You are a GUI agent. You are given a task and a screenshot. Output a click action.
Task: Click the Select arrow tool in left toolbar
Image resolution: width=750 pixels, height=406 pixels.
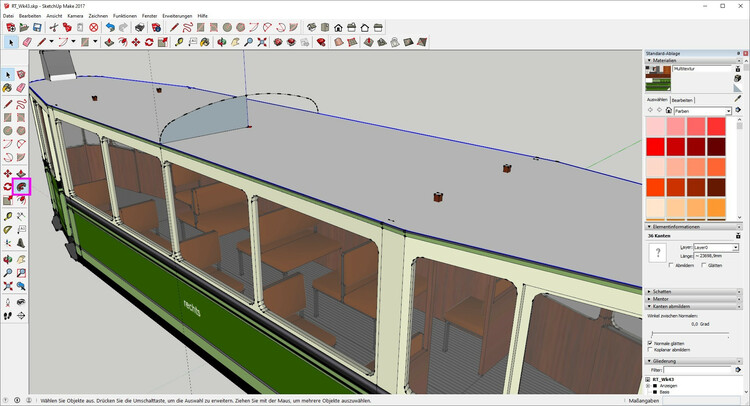tap(8, 75)
